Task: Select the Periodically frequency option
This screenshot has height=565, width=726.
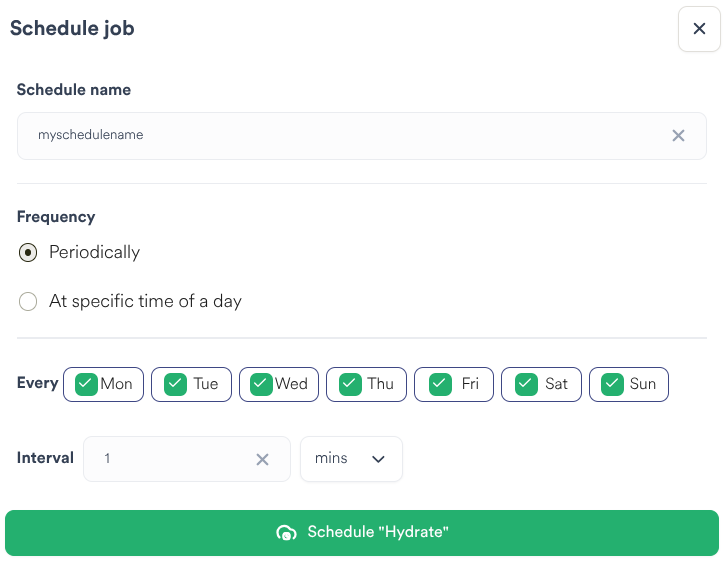Action: pos(29,253)
